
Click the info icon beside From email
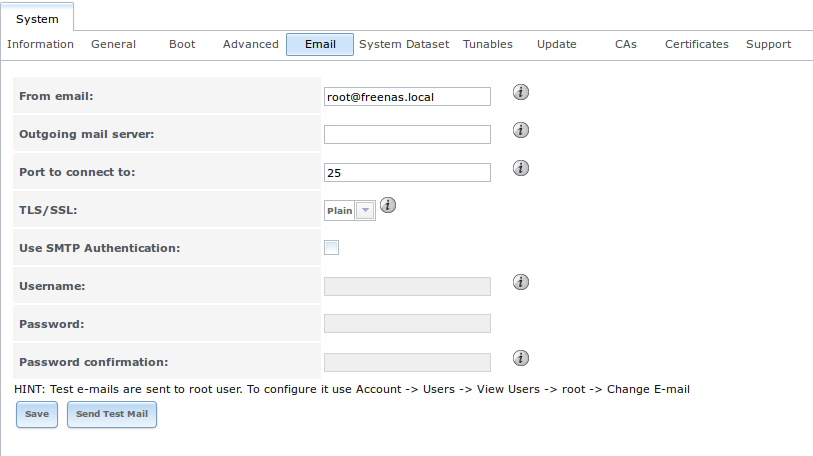(x=521, y=92)
